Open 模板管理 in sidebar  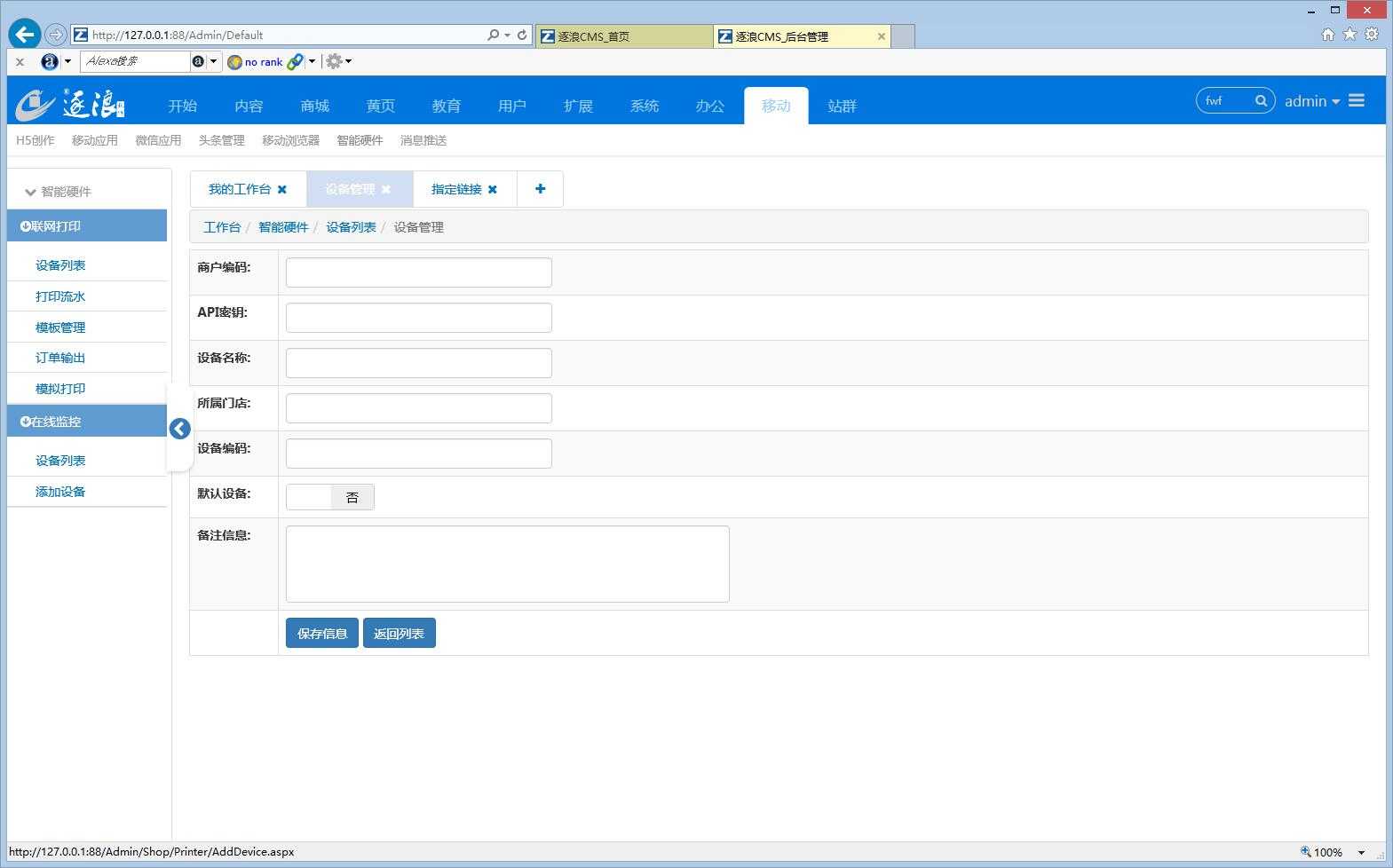(60, 327)
